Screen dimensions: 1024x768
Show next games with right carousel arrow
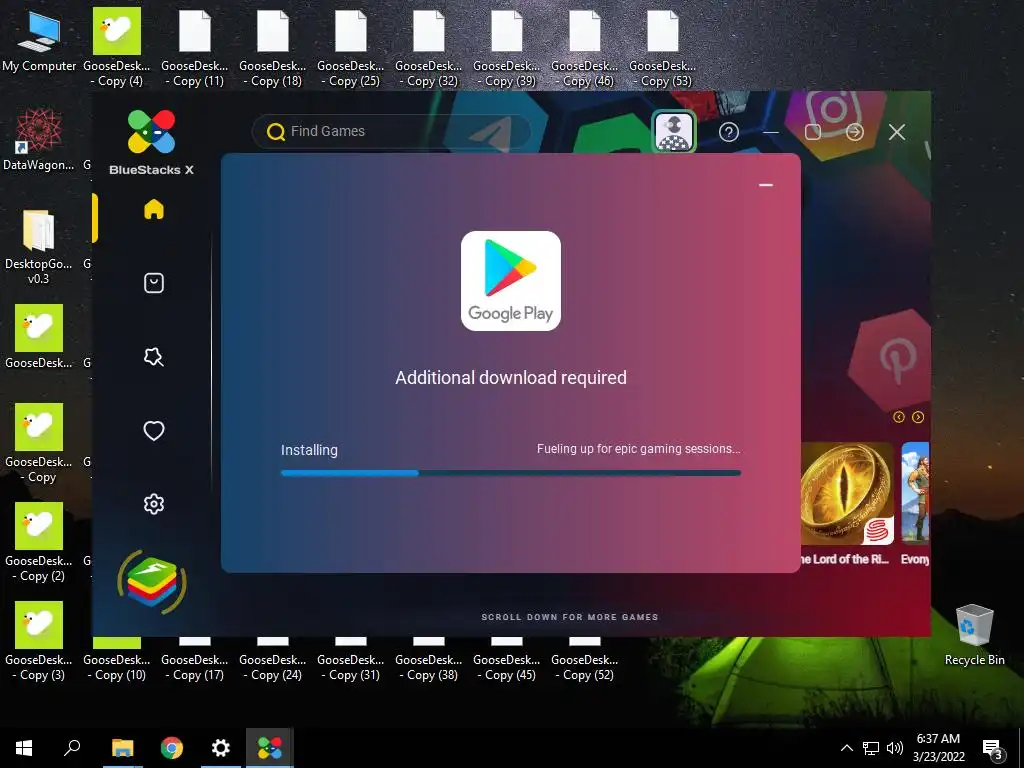coord(918,417)
